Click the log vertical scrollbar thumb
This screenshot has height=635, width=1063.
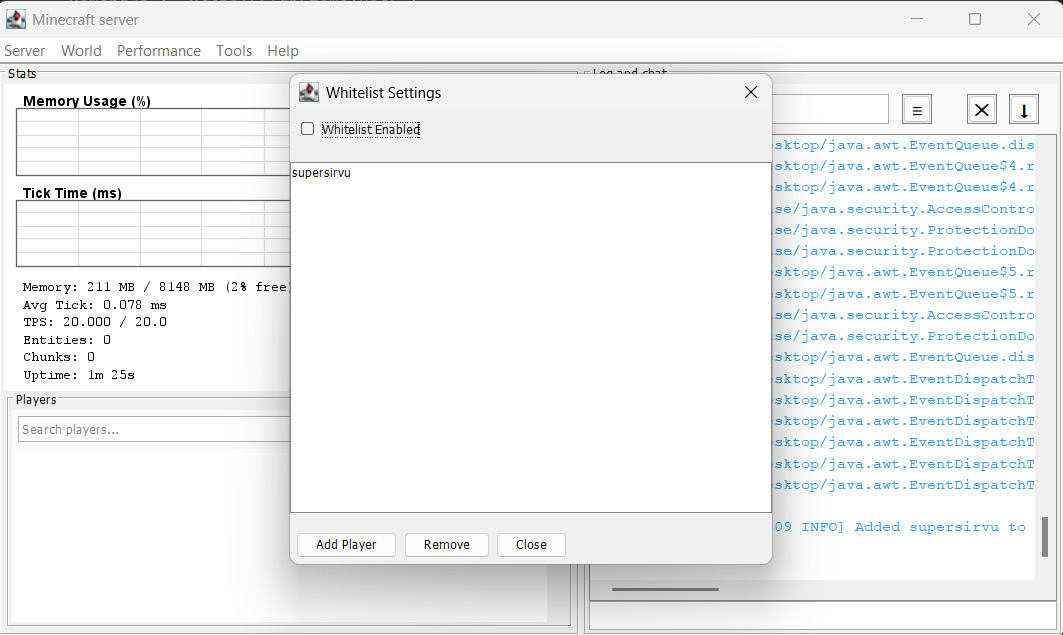coord(1045,537)
